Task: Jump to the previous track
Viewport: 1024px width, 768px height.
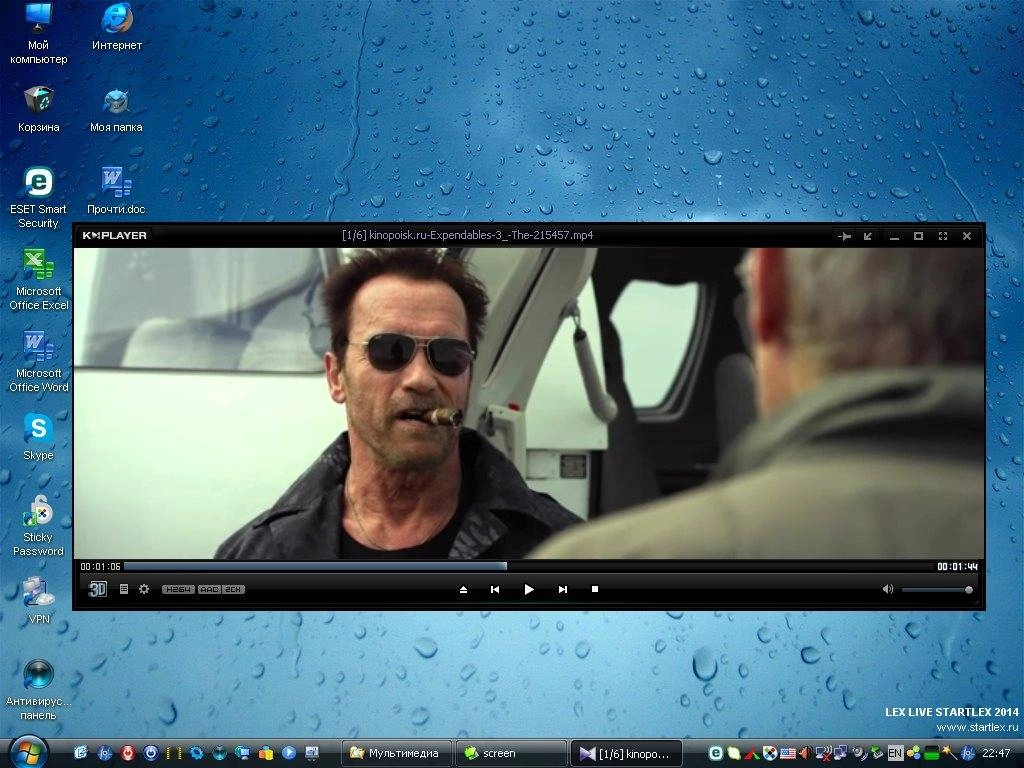Action: point(495,589)
